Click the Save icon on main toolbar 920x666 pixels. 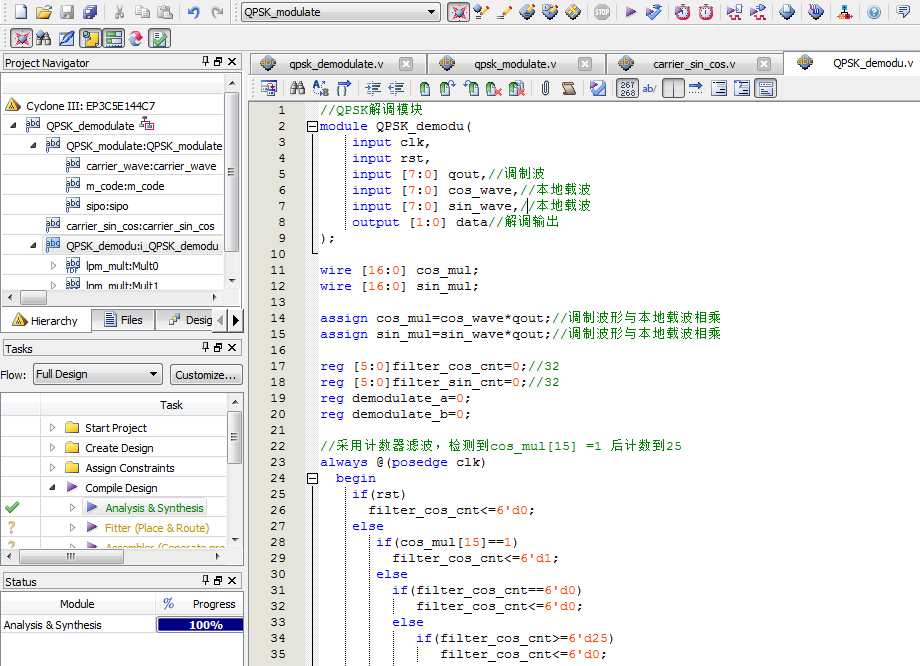click(67, 11)
